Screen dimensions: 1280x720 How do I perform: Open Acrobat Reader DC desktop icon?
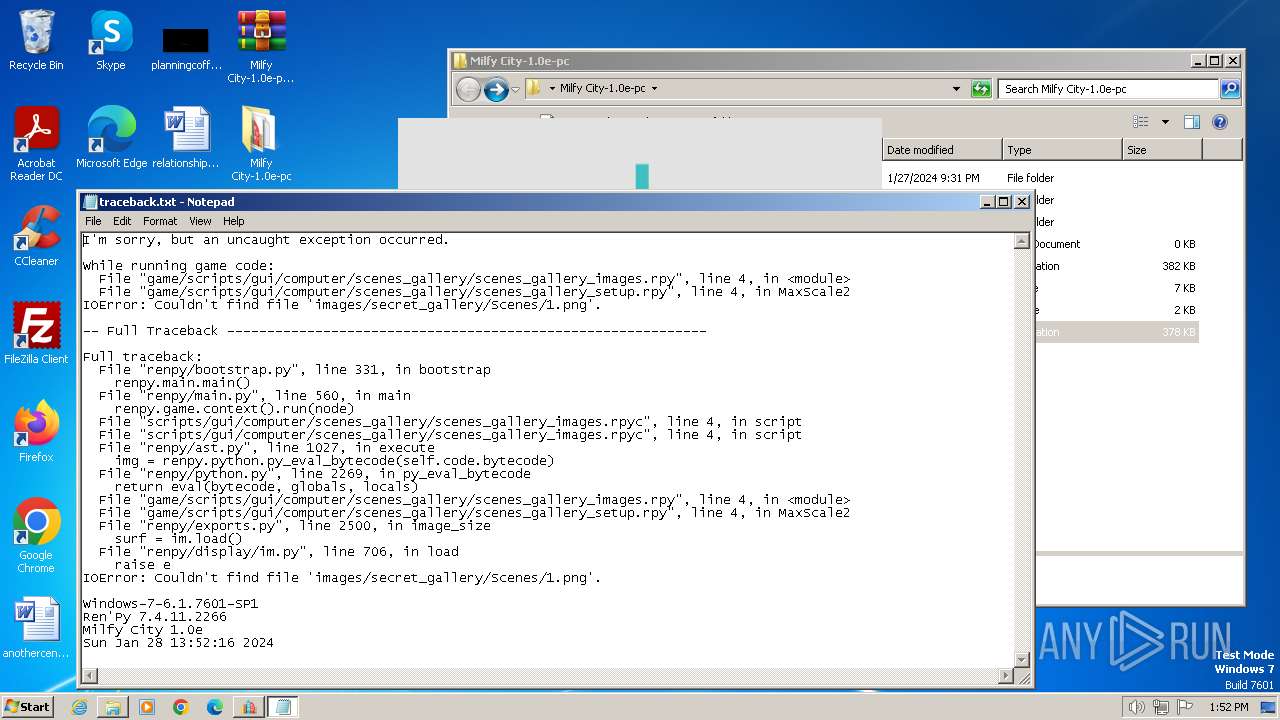coord(36,144)
